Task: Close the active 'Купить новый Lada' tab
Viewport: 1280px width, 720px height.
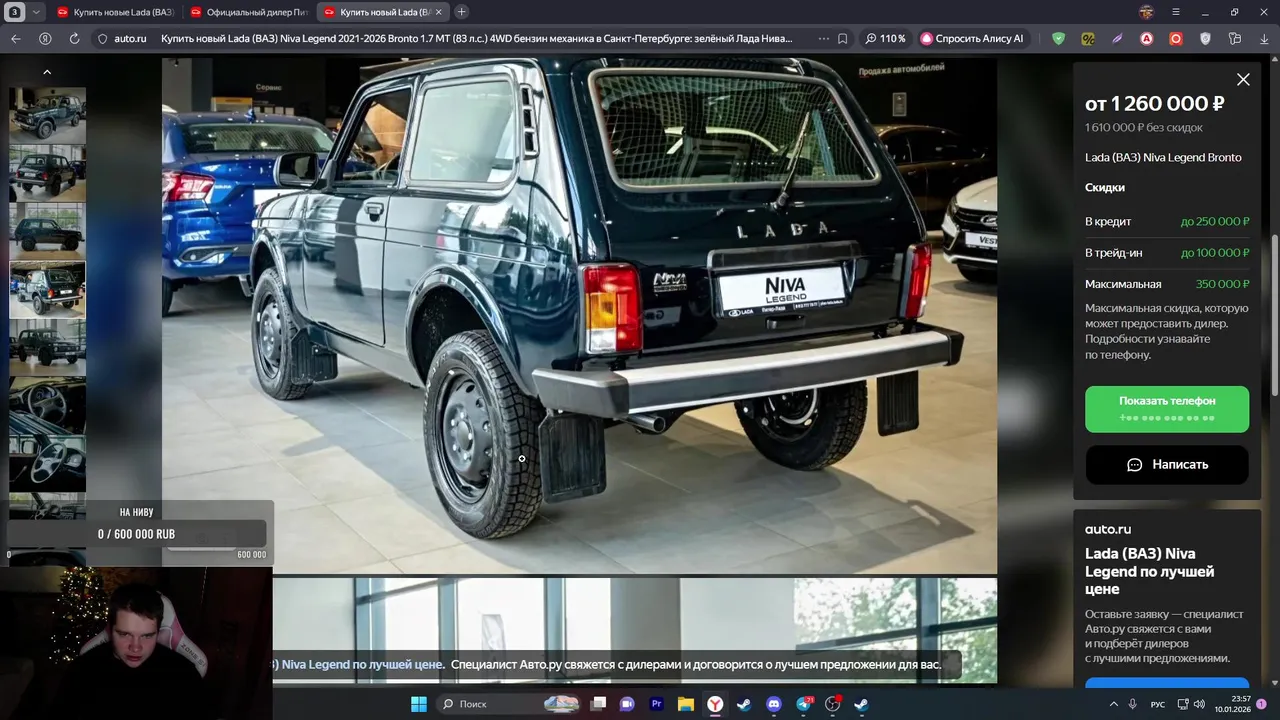Action: click(438, 12)
